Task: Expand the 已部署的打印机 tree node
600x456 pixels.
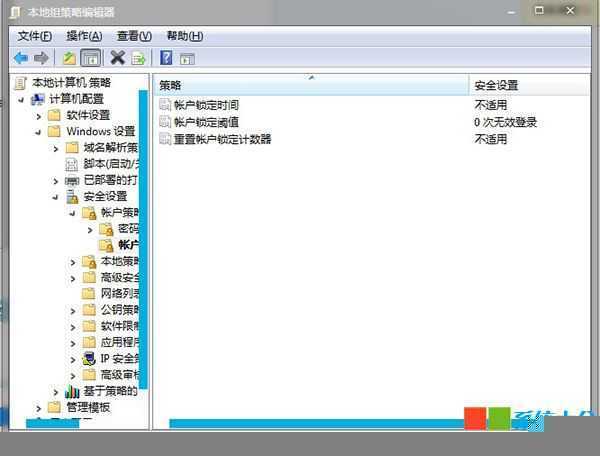Action: pos(56,181)
